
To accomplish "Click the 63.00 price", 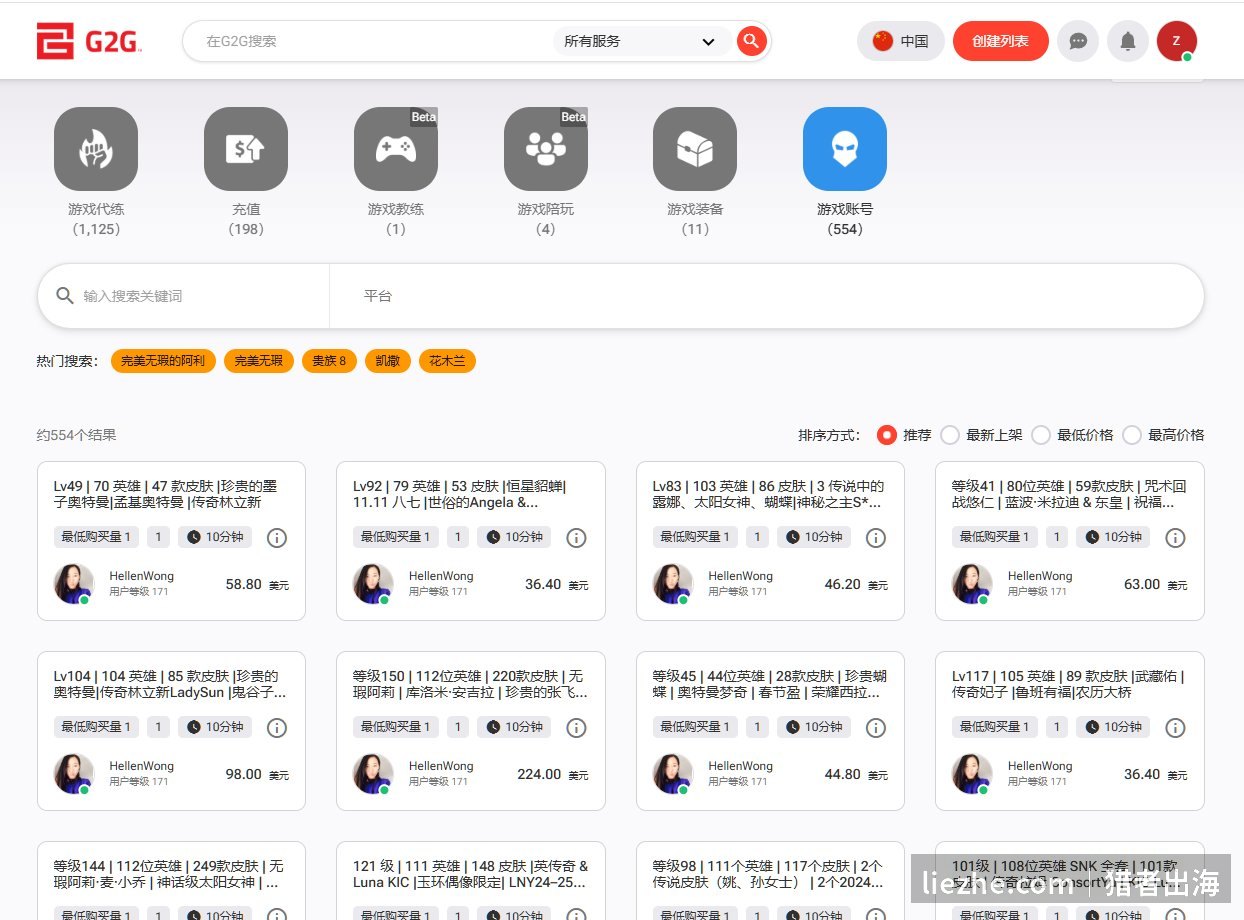I will pyautogui.click(x=1142, y=584).
